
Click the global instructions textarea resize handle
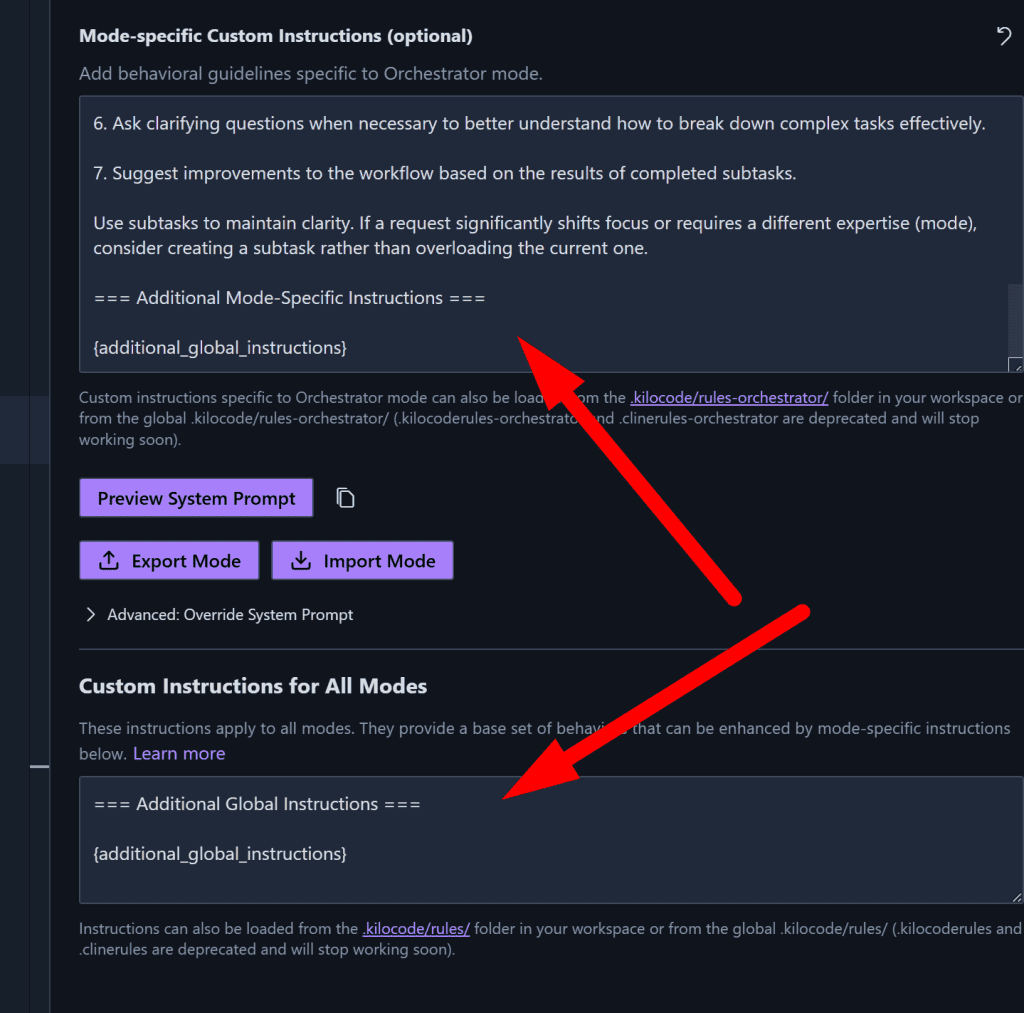click(x=1017, y=897)
